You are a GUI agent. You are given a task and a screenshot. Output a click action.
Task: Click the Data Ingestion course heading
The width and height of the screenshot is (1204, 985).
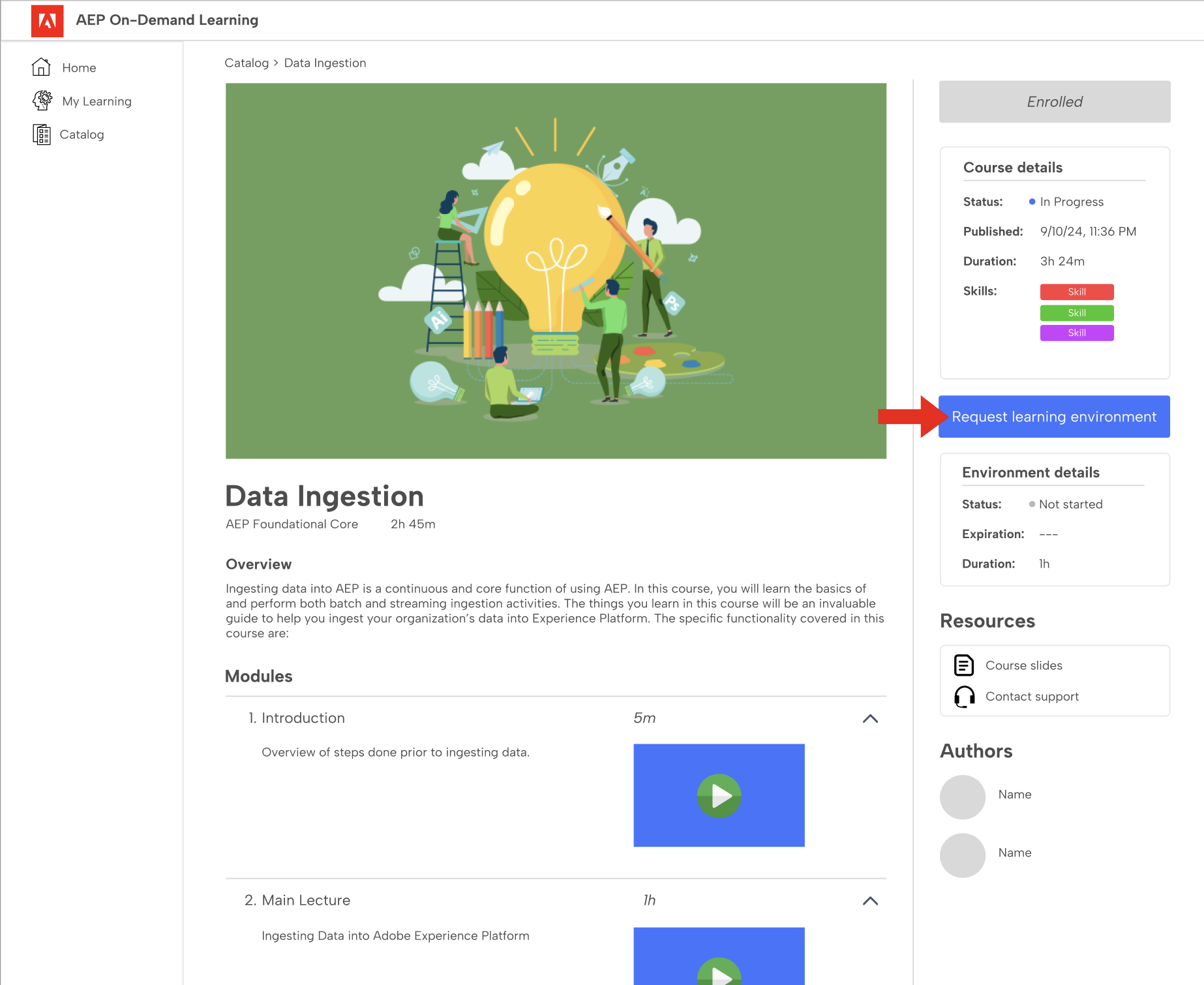[324, 496]
